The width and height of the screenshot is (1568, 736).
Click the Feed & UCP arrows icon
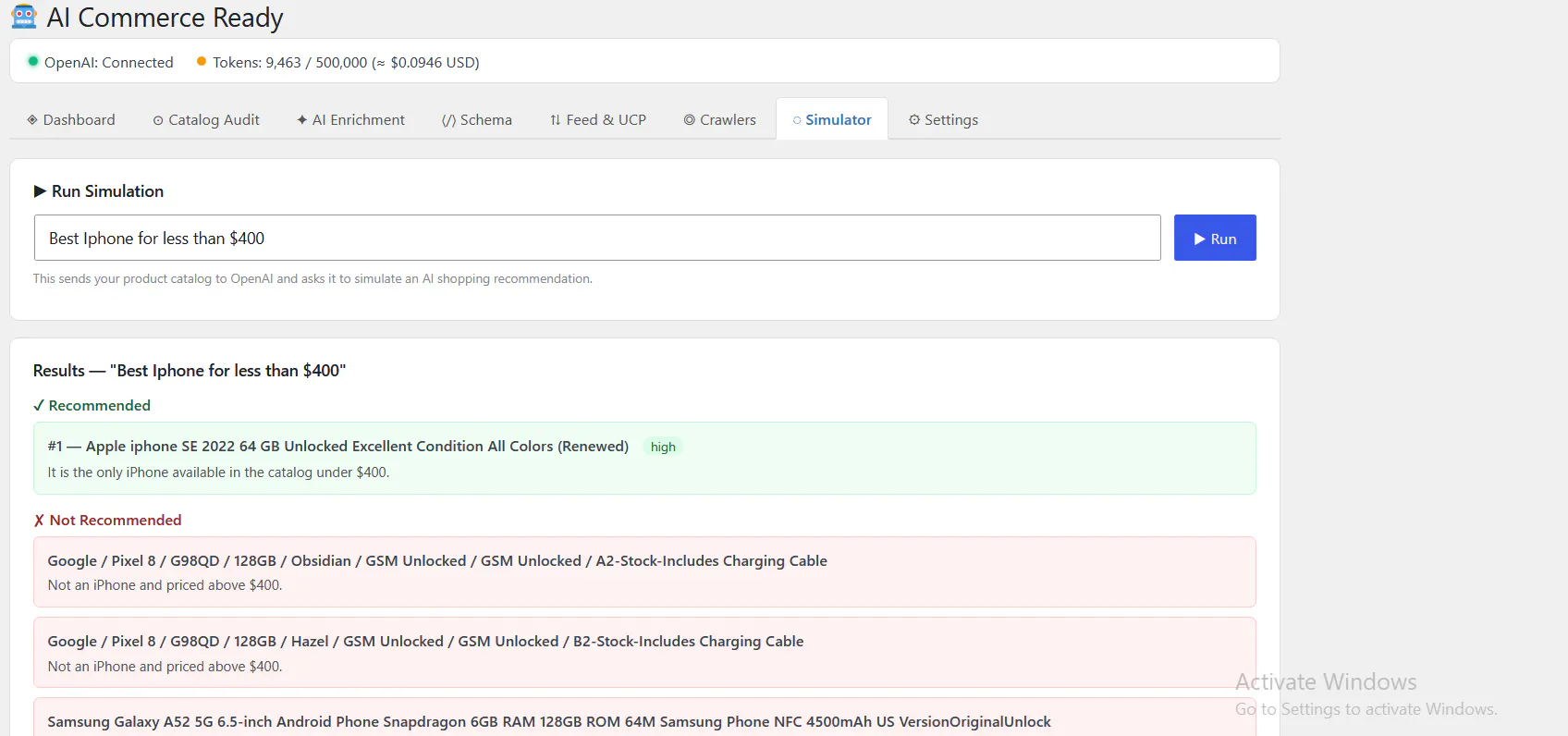click(x=556, y=120)
